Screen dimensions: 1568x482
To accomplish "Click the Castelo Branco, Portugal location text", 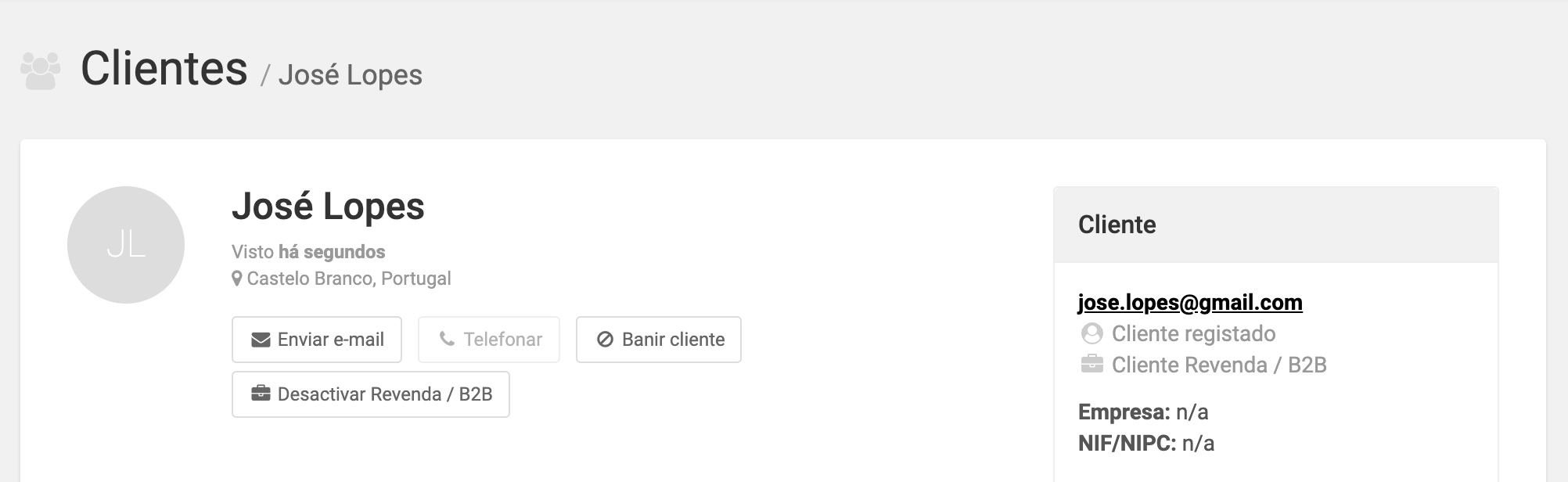I will (349, 279).
